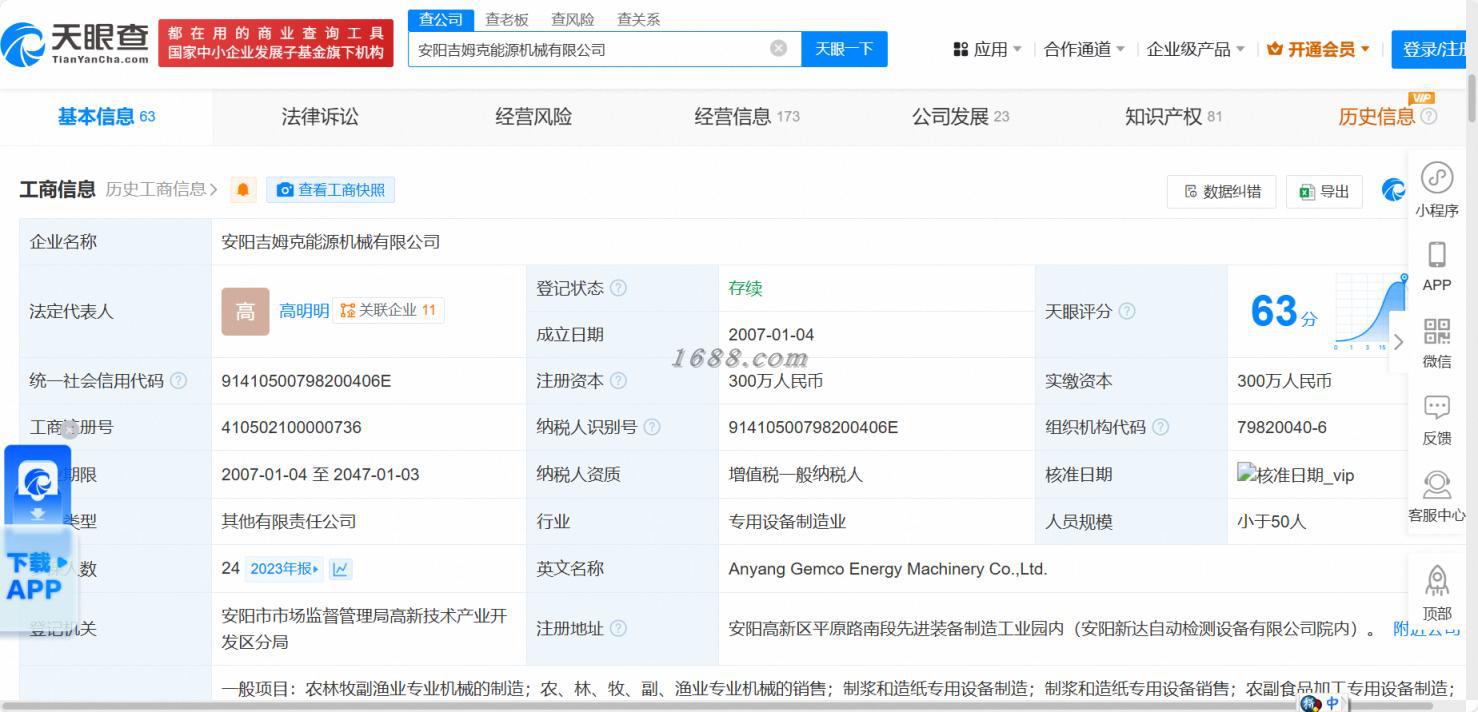Click the red 国家中小企业发展子基金 banner
Viewport: 1478px width, 712px height.
coord(276,44)
